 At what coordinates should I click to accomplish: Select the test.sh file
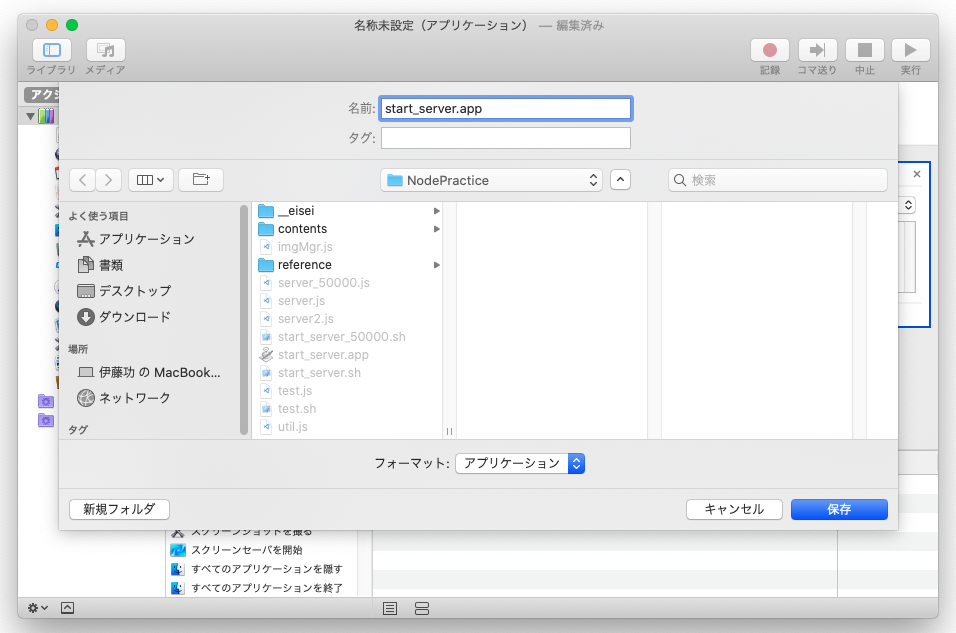point(288,409)
